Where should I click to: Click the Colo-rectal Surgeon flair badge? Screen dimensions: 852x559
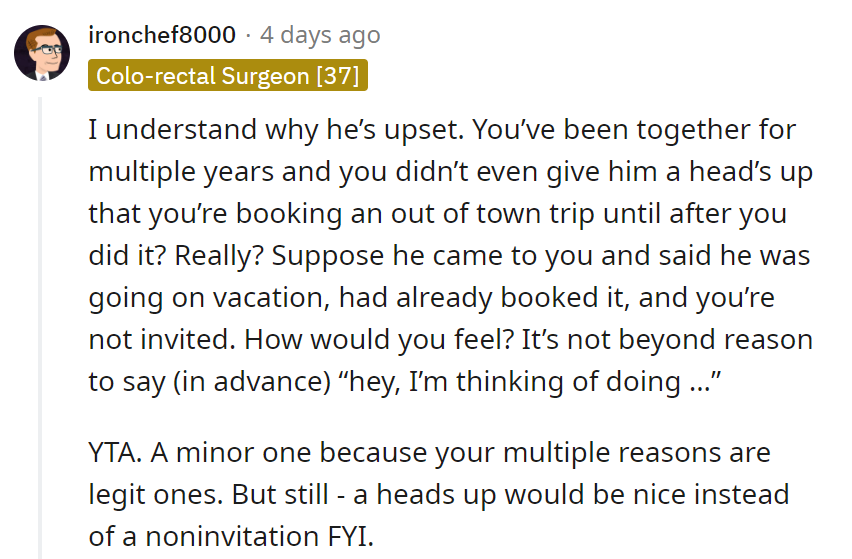[228, 76]
